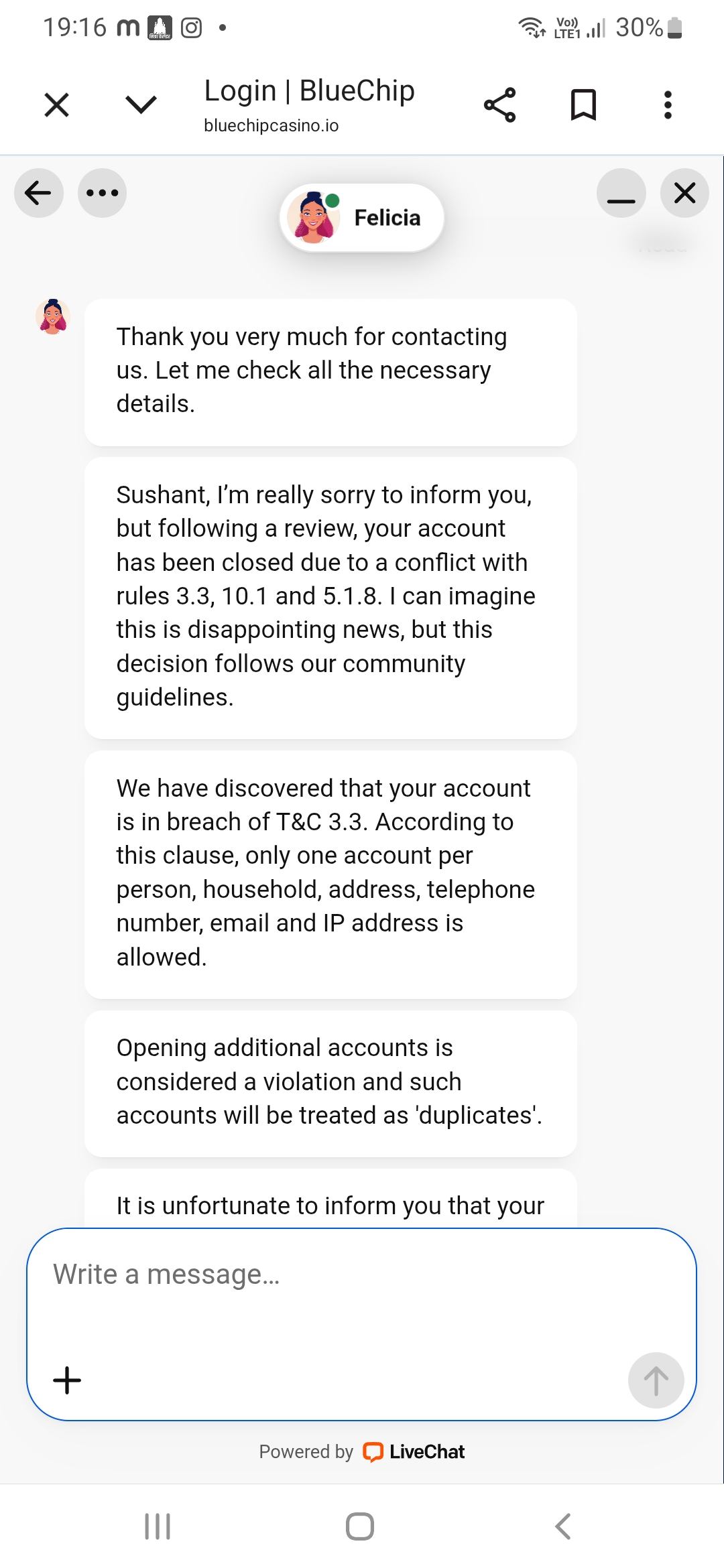Tap the Android back navigation chevron
The image size is (724, 1568).
click(563, 1526)
